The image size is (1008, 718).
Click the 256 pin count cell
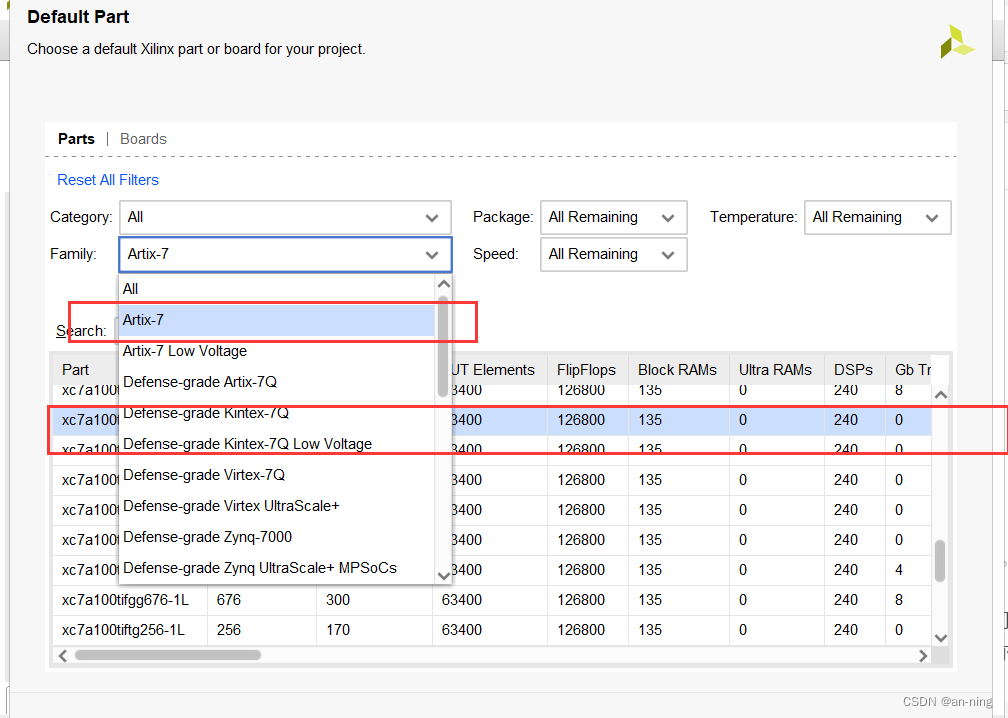[x=262, y=630]
